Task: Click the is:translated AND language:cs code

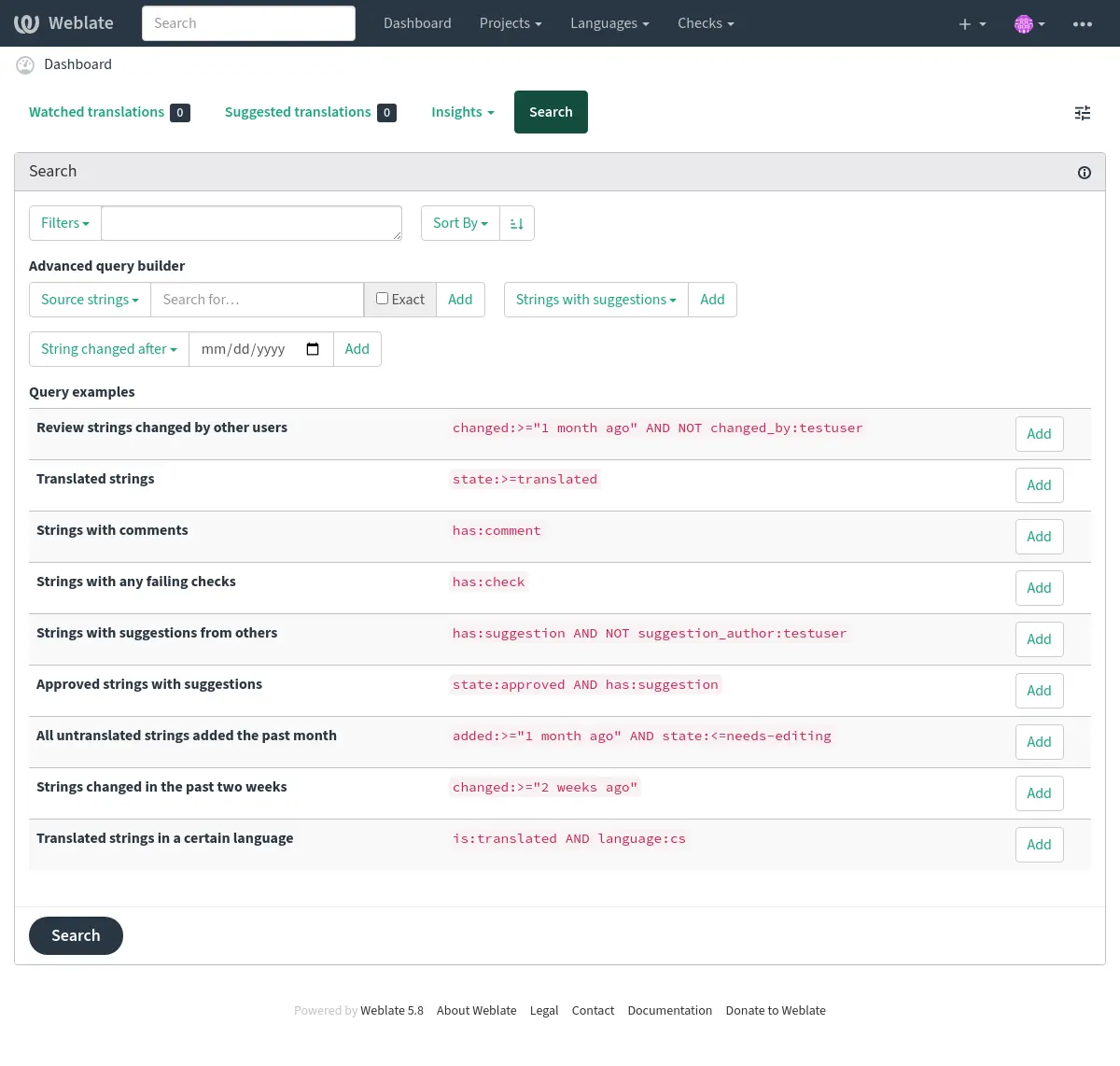Action: click(569, 839)
